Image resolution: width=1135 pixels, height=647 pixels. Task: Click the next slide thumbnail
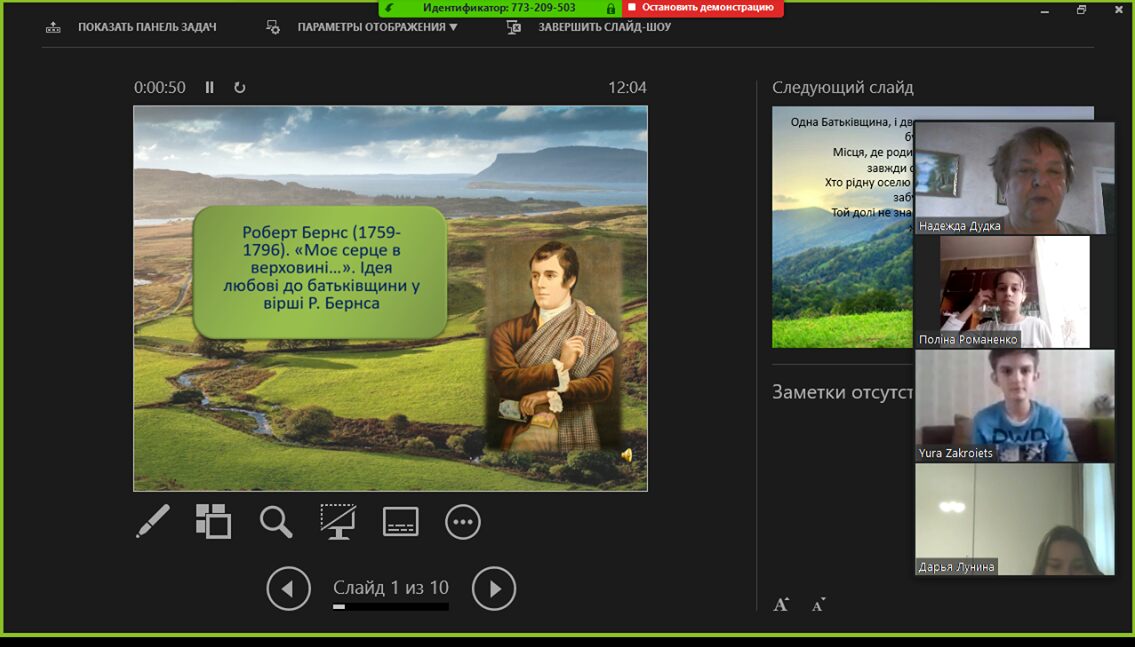(843, 227)
